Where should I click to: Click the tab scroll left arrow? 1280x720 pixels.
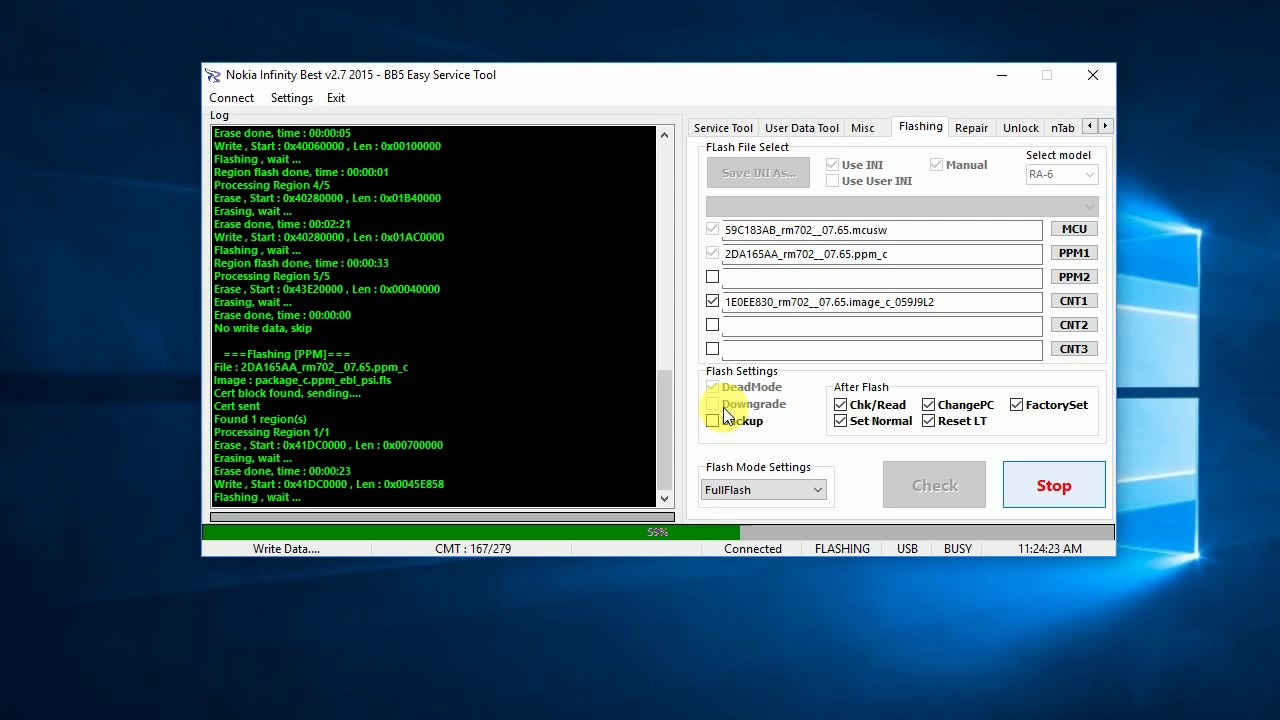tap(1090, 126)
